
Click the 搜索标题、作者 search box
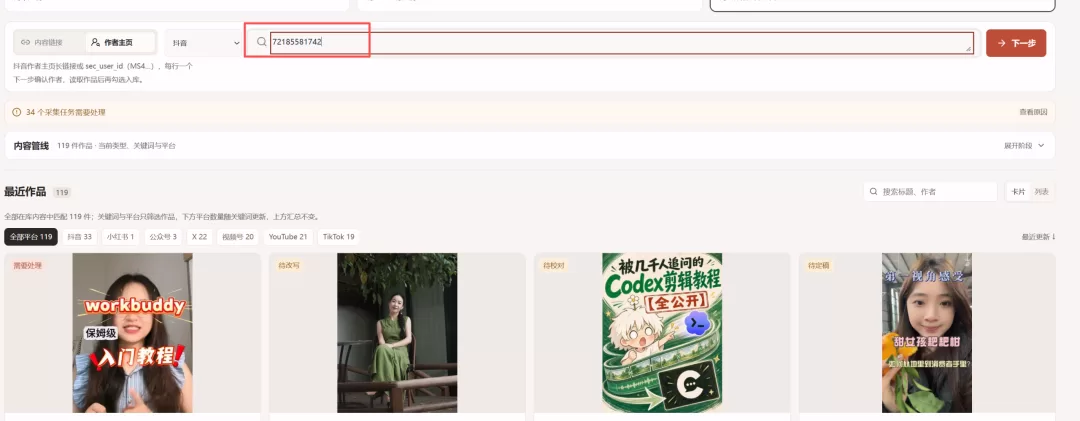tap(930, 192)
